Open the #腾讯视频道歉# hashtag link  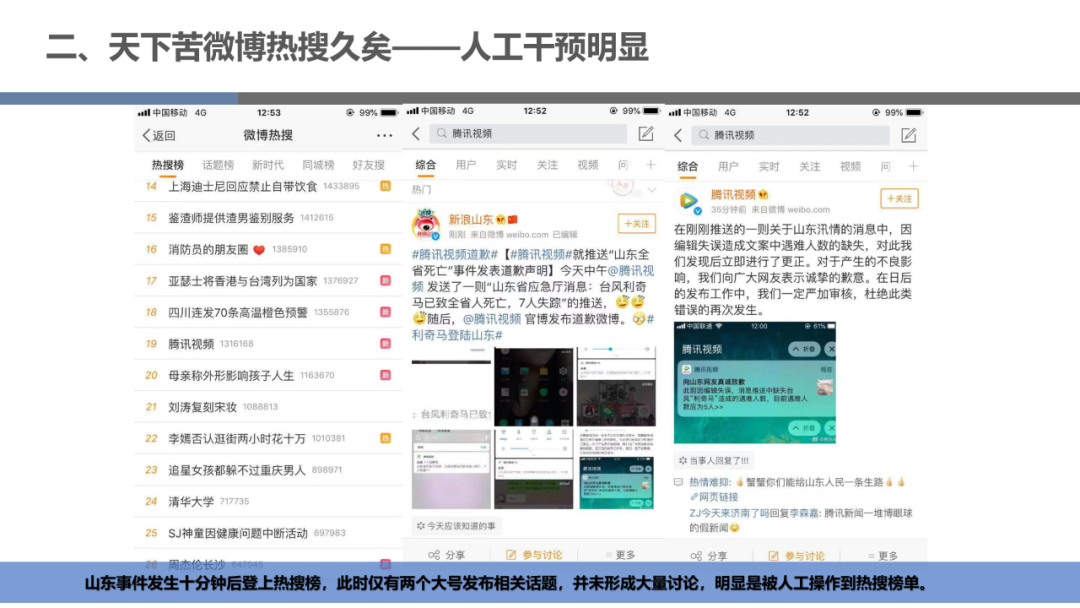455,255
